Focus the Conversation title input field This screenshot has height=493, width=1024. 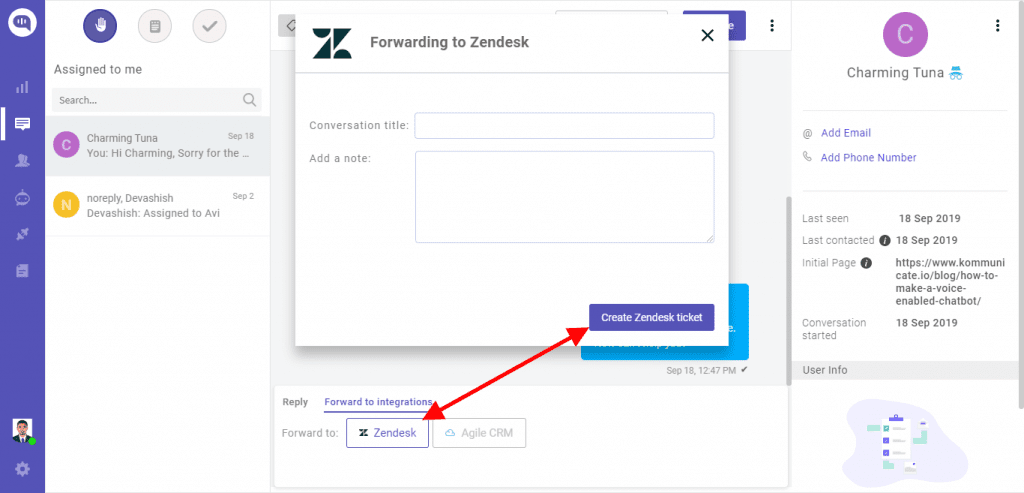[564, 125]
